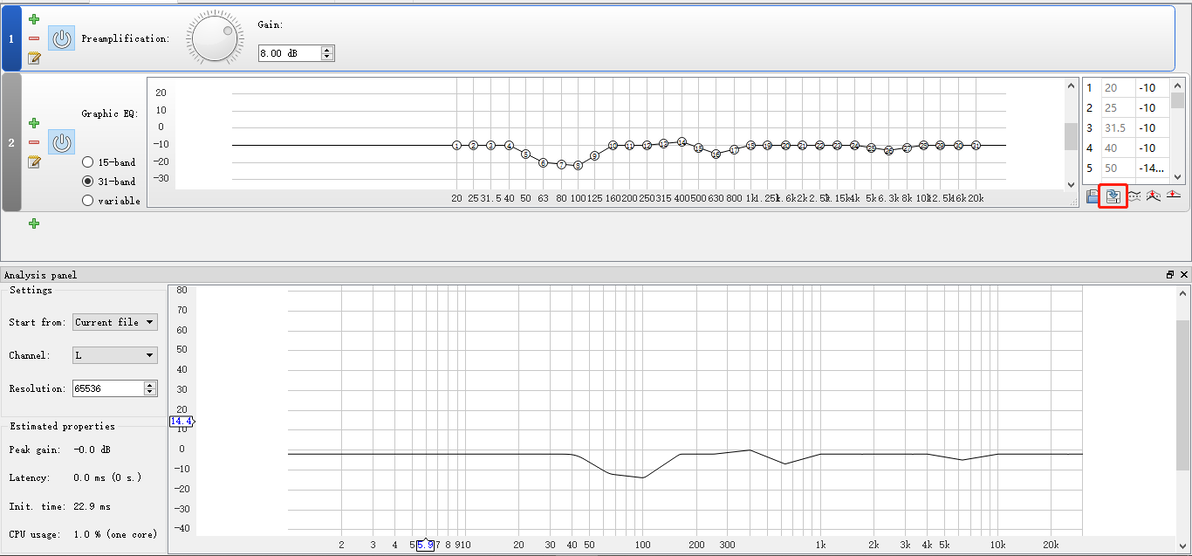Click the band table scroll-down arrow
Screen dimensions: 1192x556
tap(1178, 178)
